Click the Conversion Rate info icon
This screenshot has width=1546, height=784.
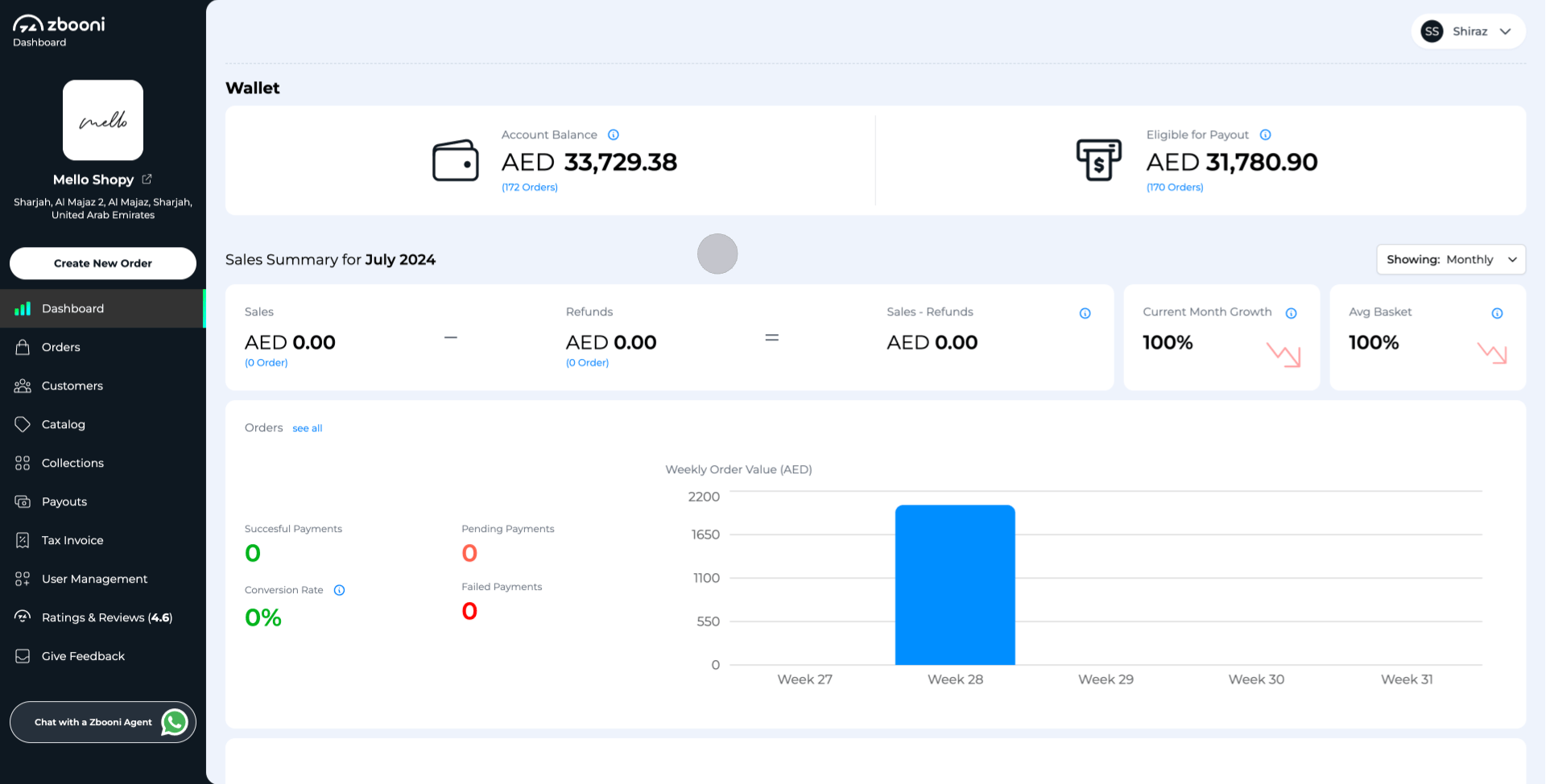339,591
